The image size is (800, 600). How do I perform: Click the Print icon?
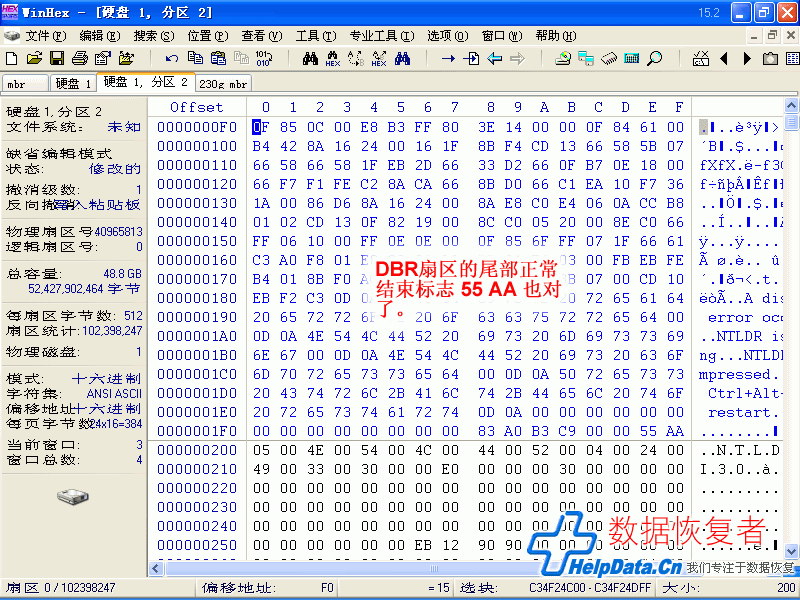(80, 58)
